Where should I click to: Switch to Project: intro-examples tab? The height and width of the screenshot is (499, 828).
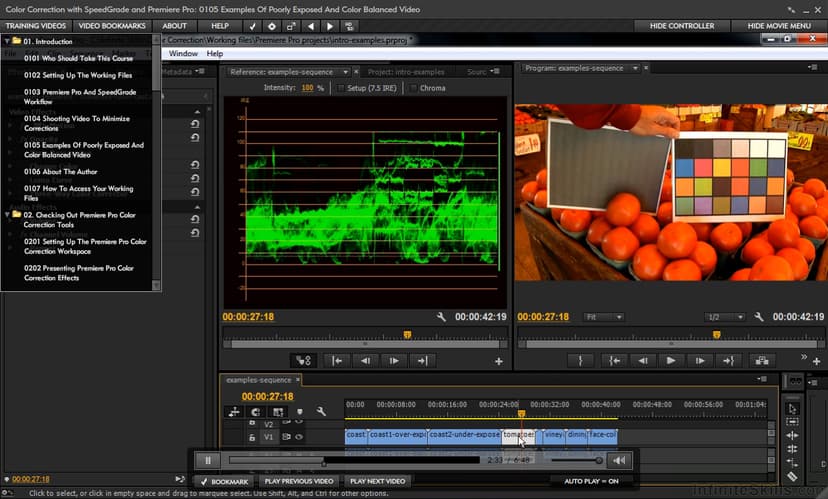[406, 72]
